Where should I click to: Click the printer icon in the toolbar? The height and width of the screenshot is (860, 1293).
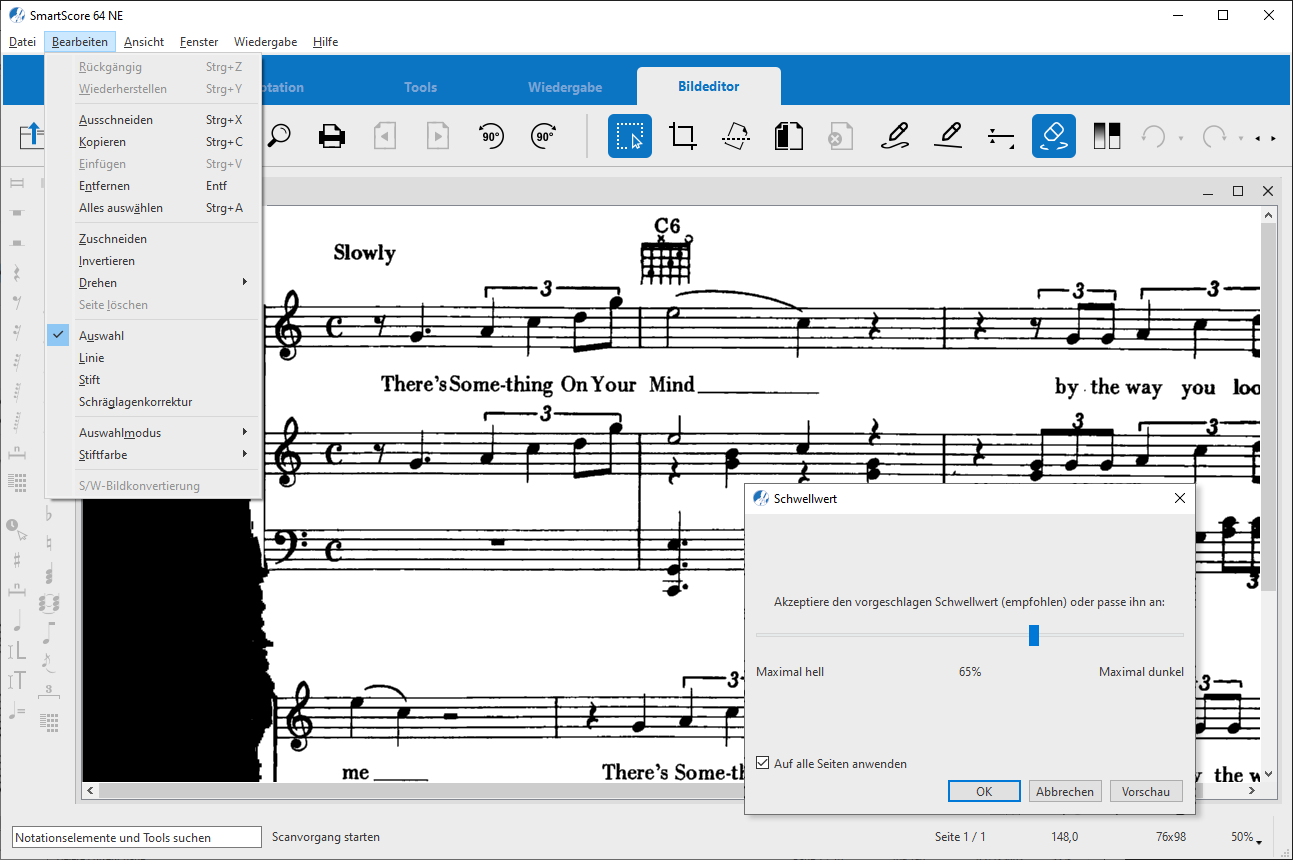click(x=332, y=136)
